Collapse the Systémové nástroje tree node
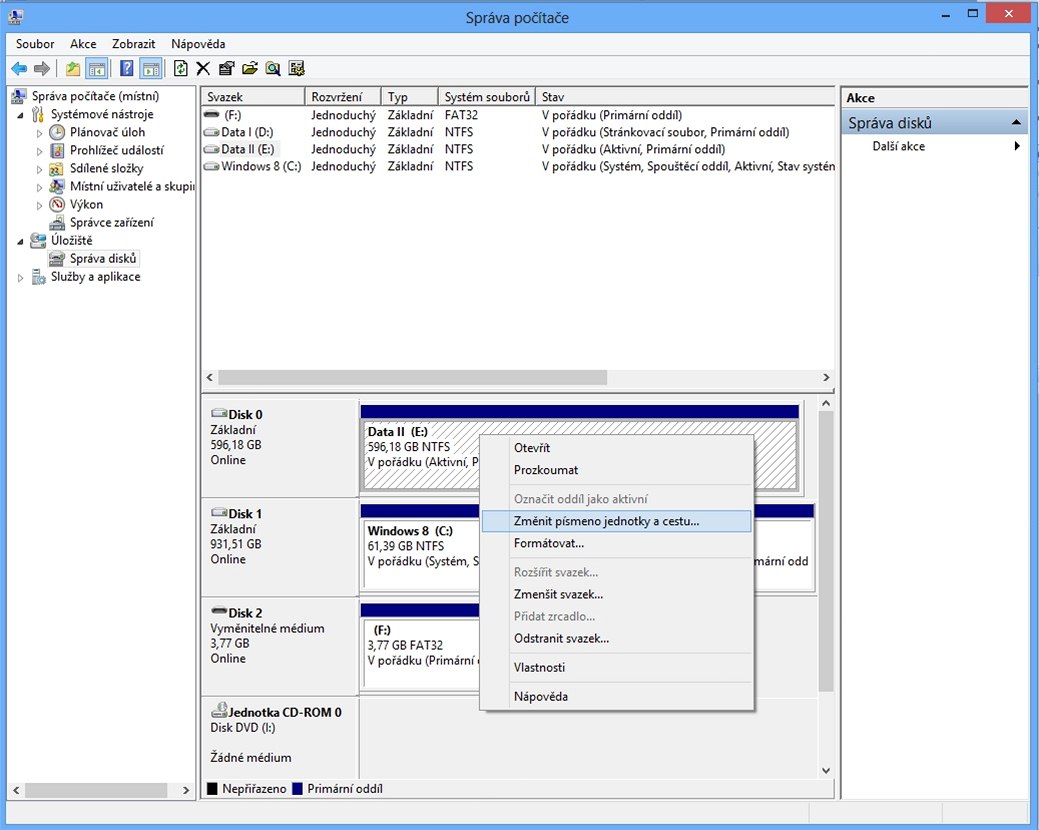1039x830 pixels. point(21,115)
